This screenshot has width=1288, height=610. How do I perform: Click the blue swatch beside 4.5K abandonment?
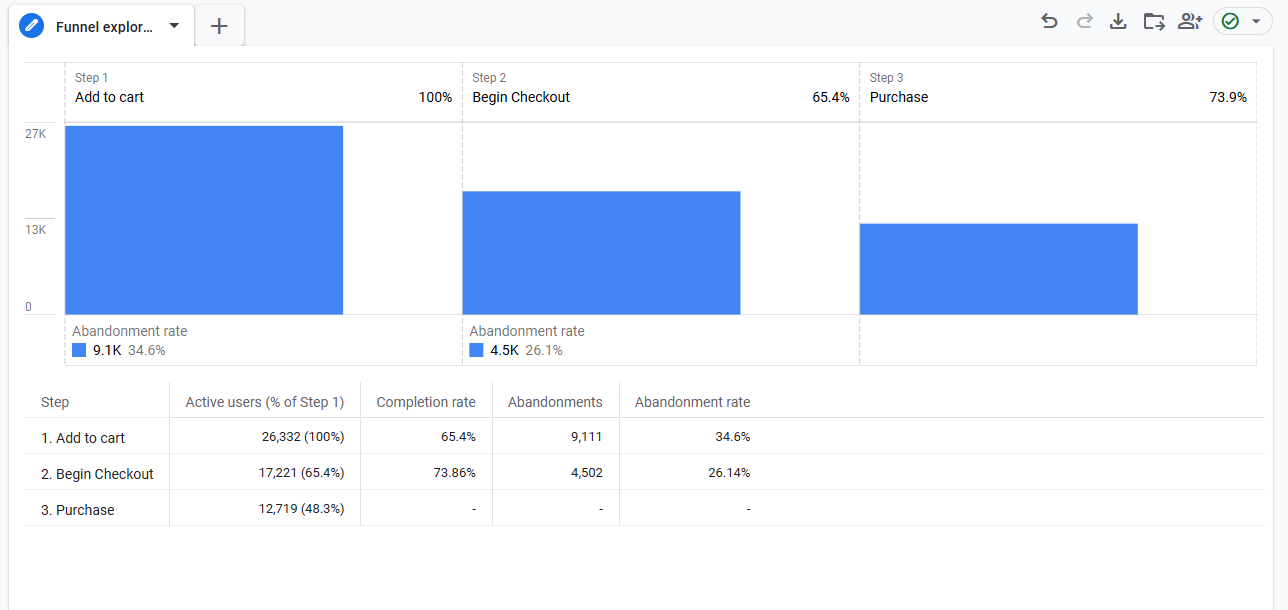tap(476, 350)
